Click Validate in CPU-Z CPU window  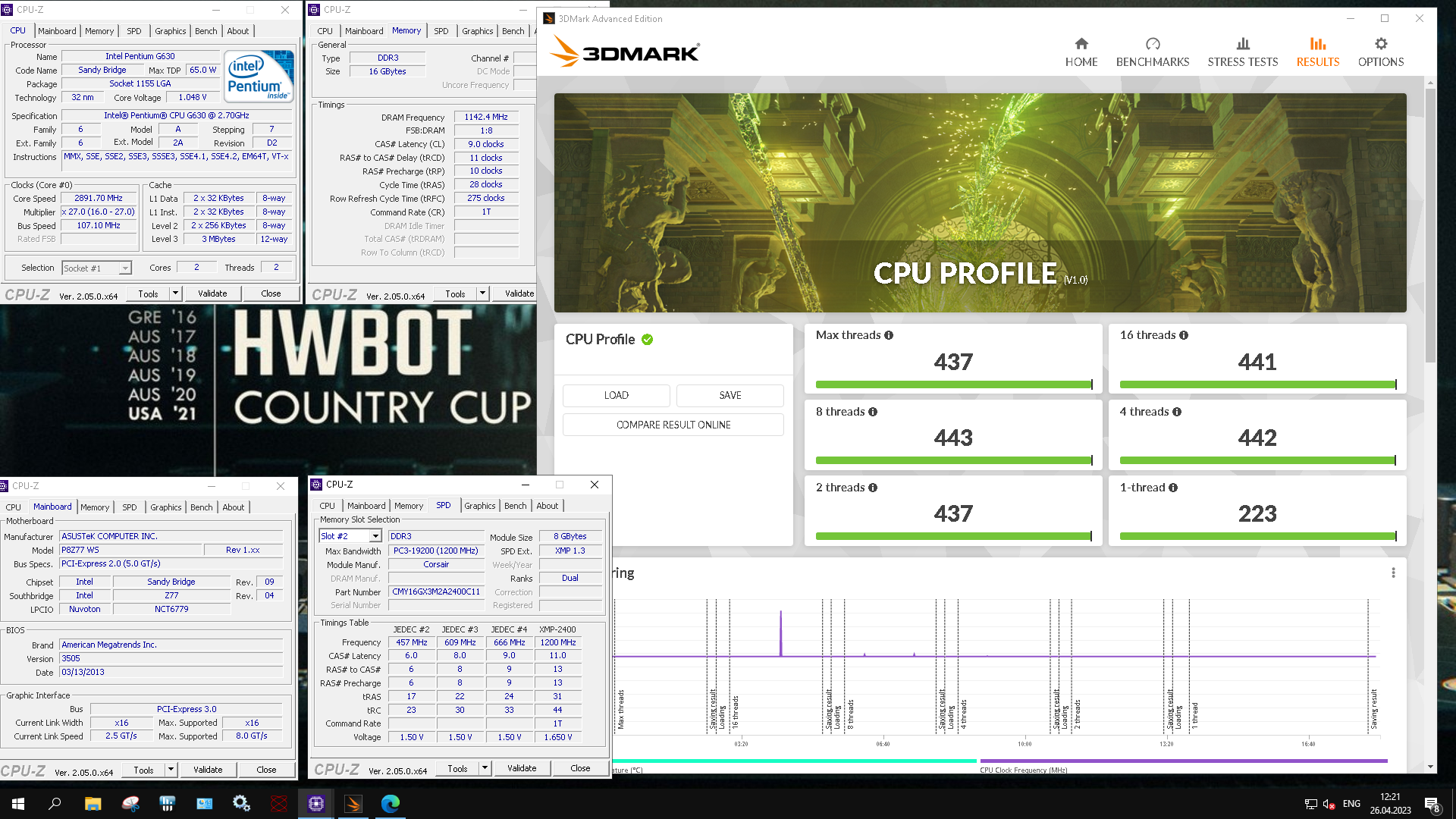(x=212, y=293)
